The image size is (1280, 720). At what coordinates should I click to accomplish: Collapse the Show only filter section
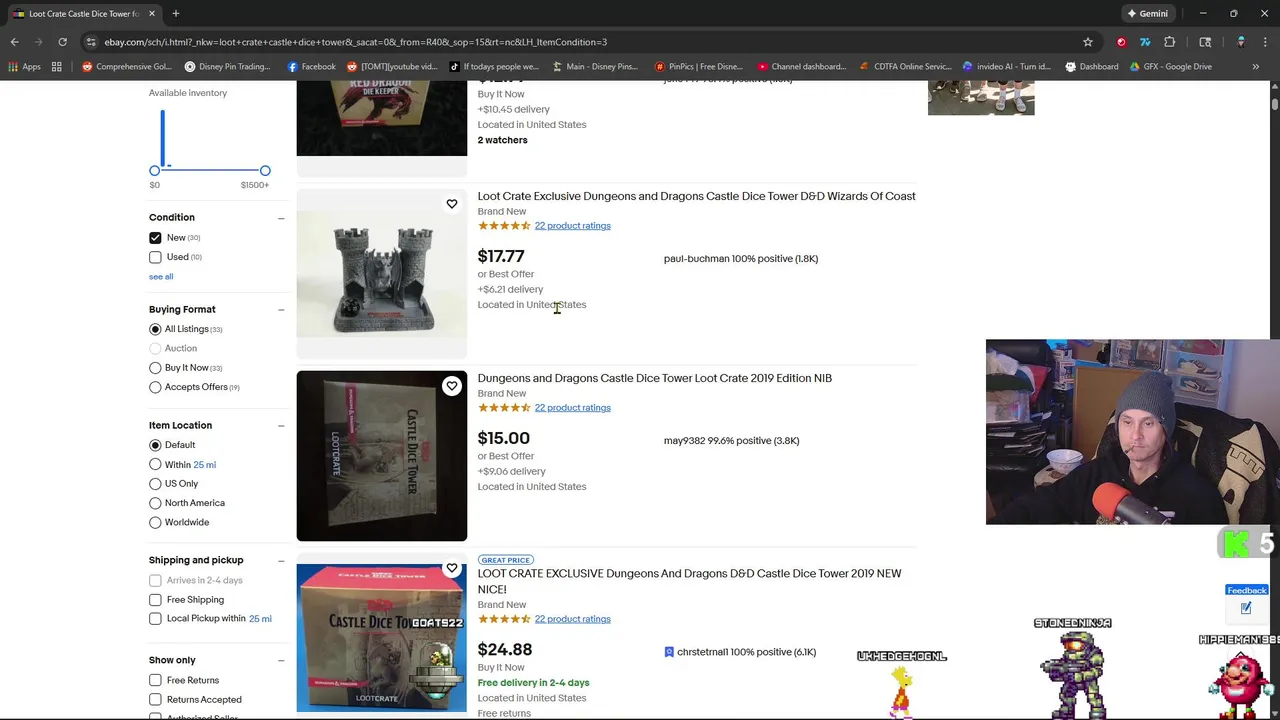pos(281,660)
